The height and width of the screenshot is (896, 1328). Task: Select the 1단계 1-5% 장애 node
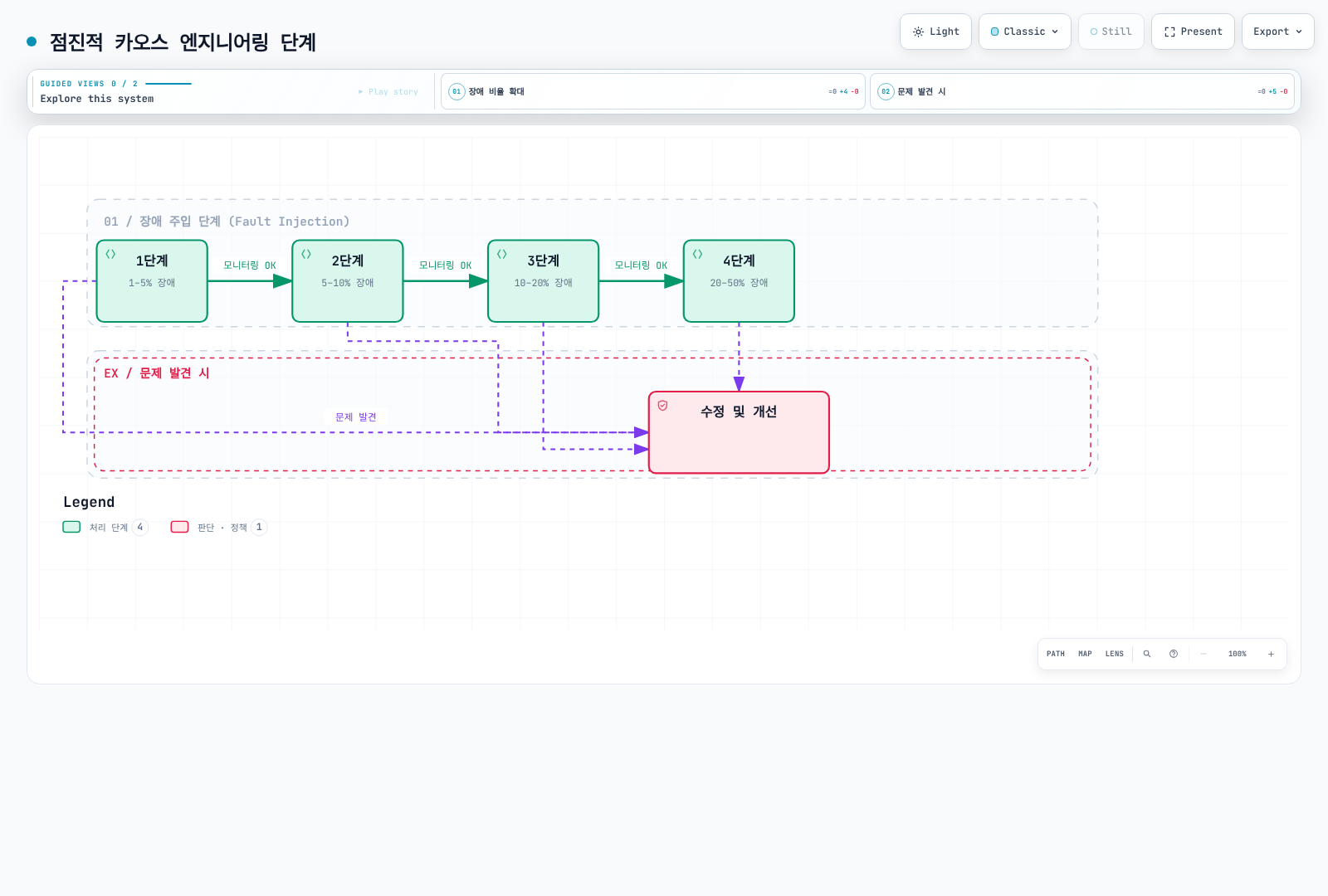coord(152,281)
